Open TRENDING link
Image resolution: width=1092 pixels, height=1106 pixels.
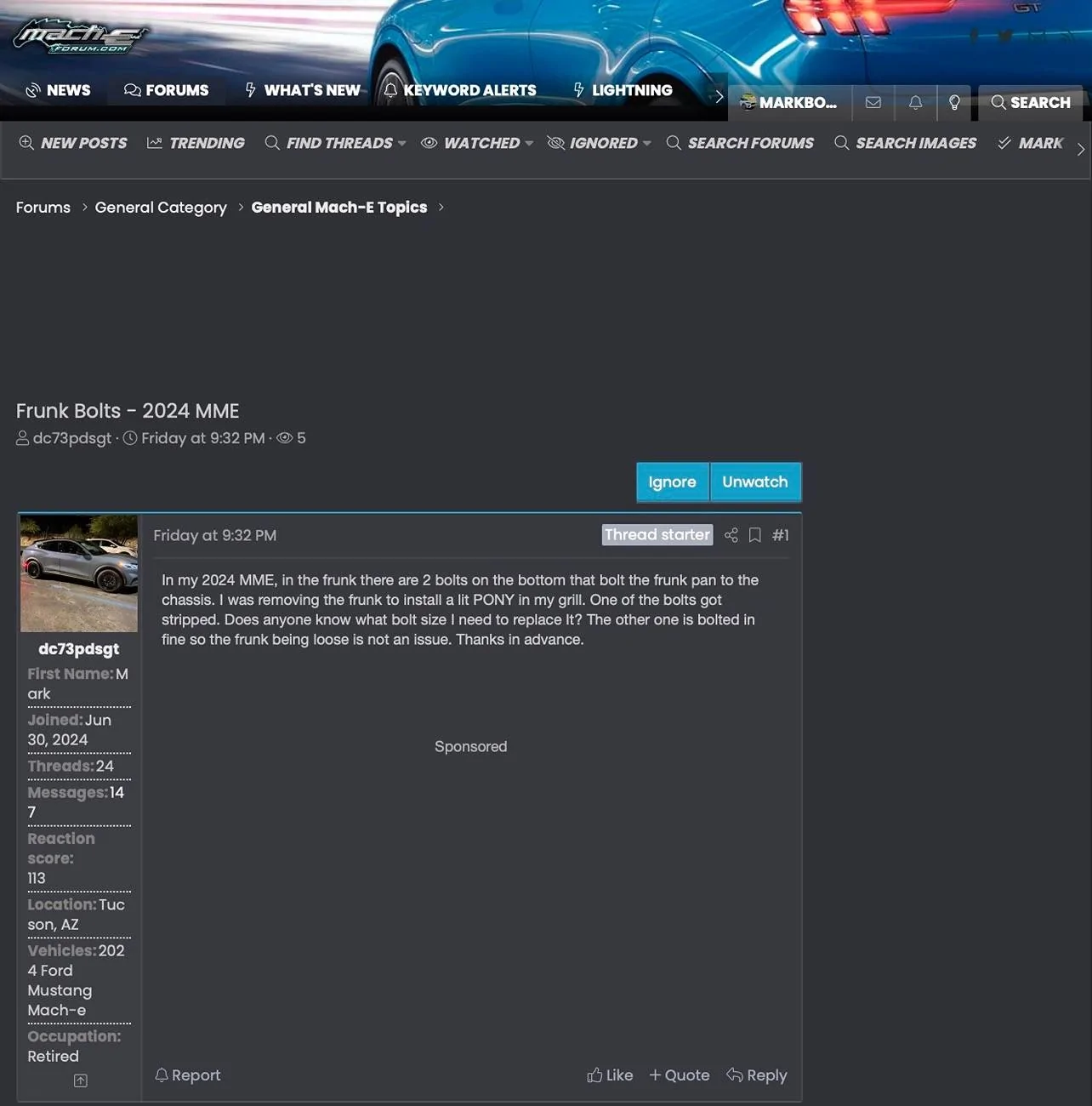(x=196, y=143)
